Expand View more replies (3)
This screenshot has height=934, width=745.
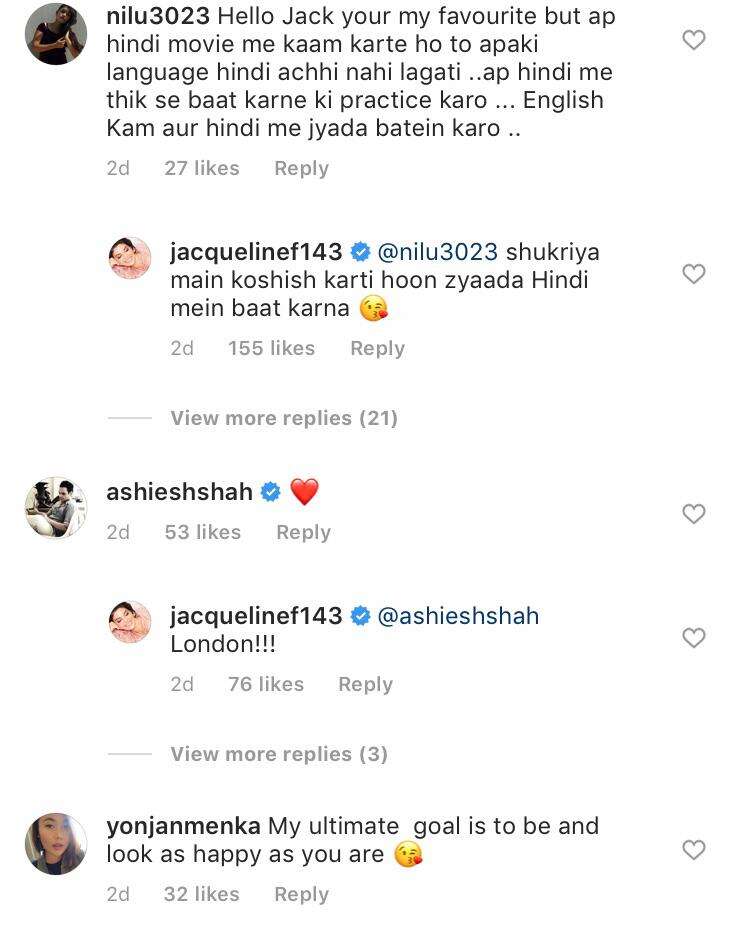(x=279, y=754)
